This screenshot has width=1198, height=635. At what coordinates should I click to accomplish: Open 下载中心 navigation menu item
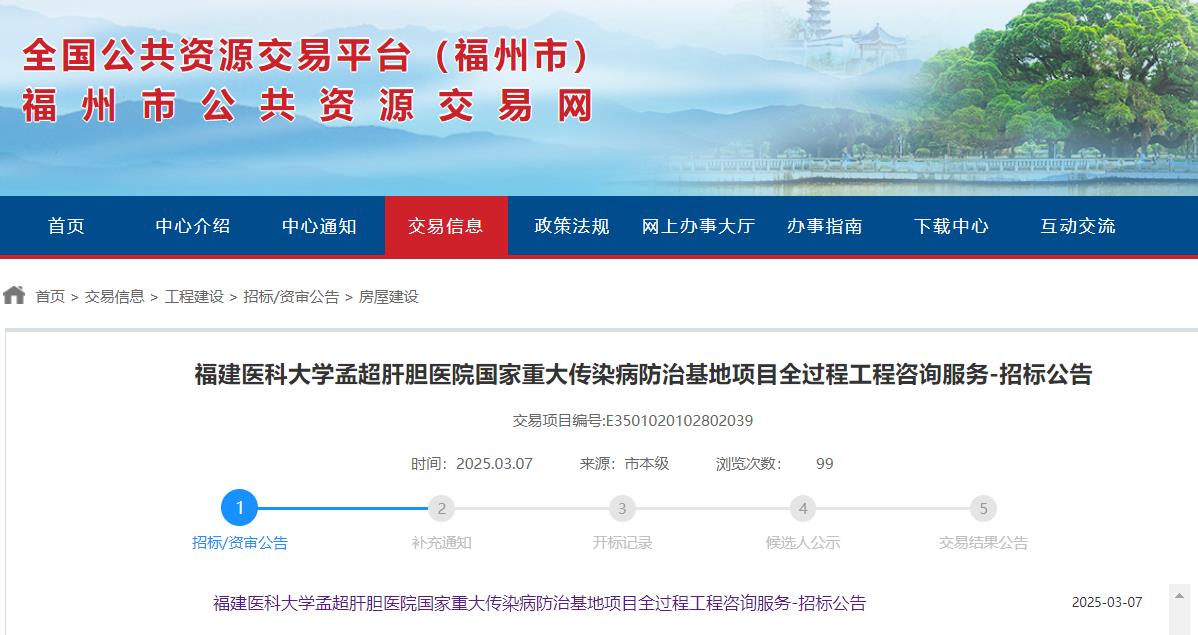951,226
